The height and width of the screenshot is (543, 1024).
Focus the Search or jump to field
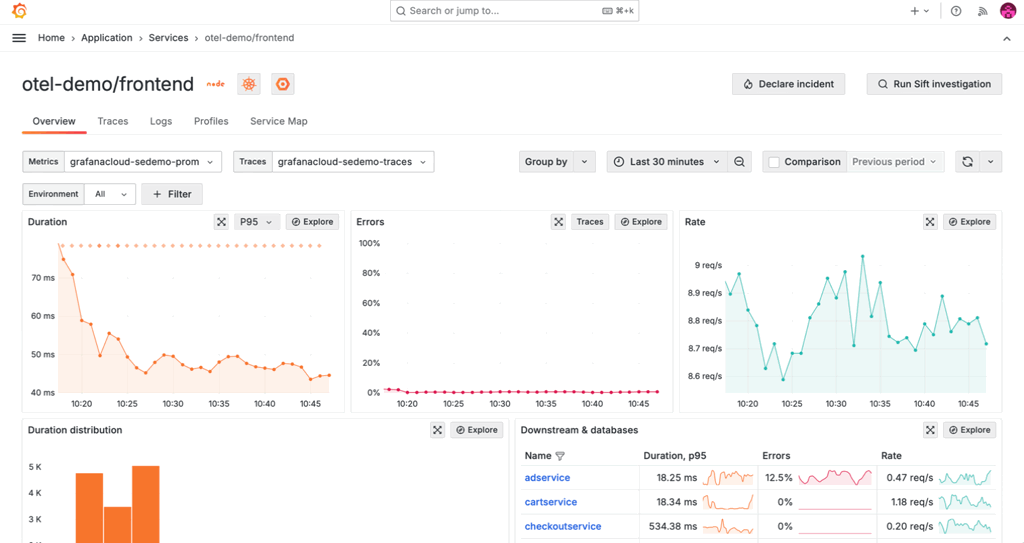coord(515,11)
